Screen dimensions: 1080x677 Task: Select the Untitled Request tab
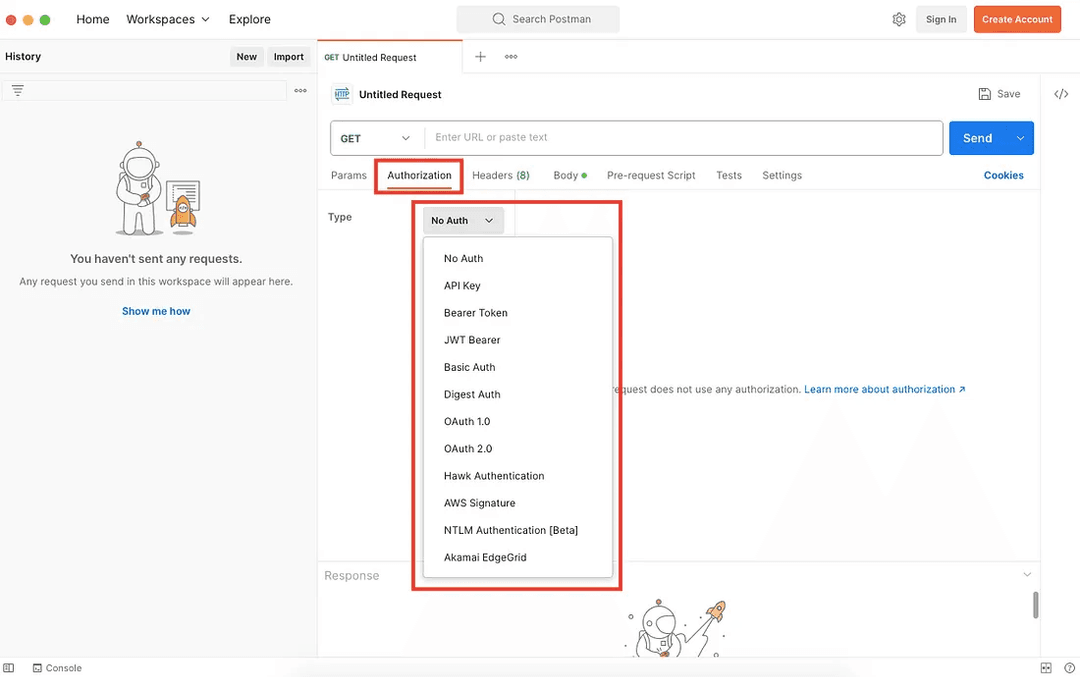point(390,57)
